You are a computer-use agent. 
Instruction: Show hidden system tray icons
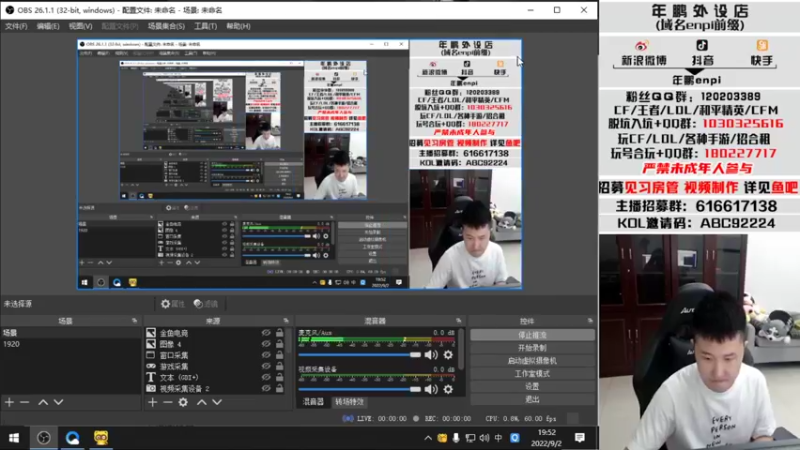pyautogui.click(x=428, y=438)
